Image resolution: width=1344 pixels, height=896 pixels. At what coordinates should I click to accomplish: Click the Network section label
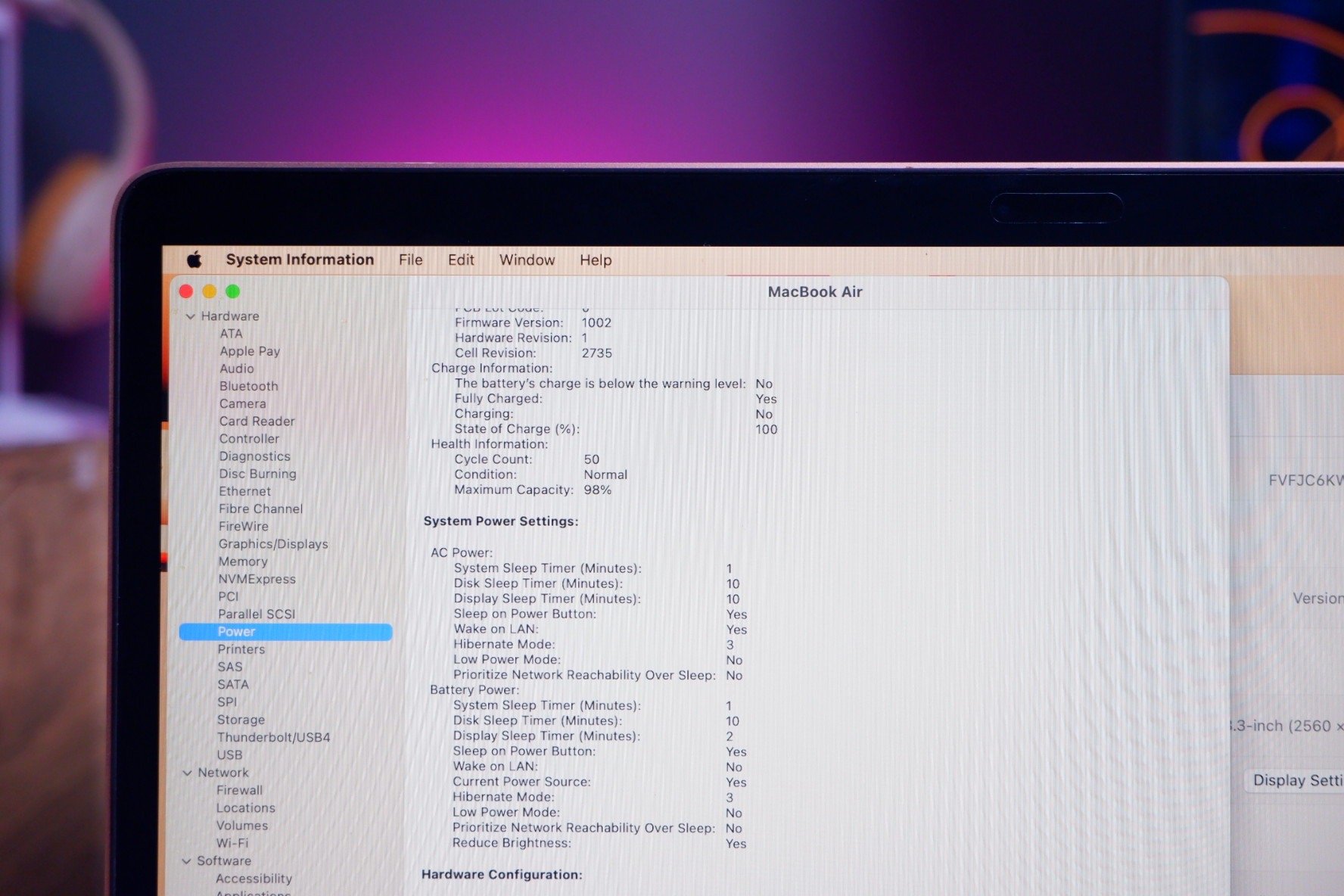(x=223, y=773)
